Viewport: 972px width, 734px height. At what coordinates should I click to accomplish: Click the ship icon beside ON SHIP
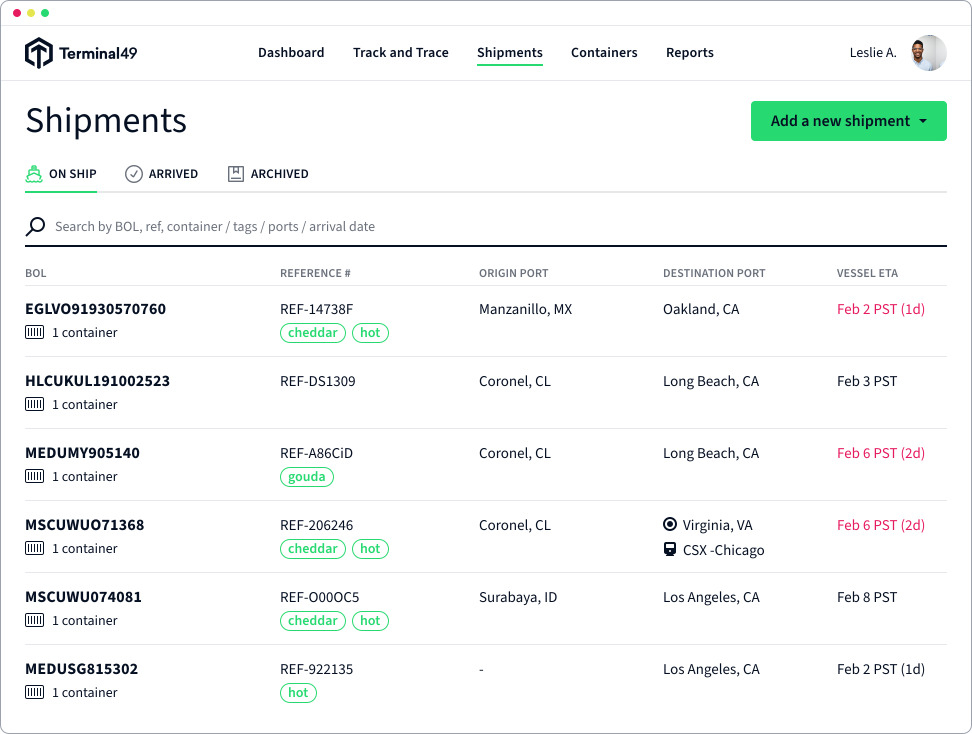[x=34, y=174]
